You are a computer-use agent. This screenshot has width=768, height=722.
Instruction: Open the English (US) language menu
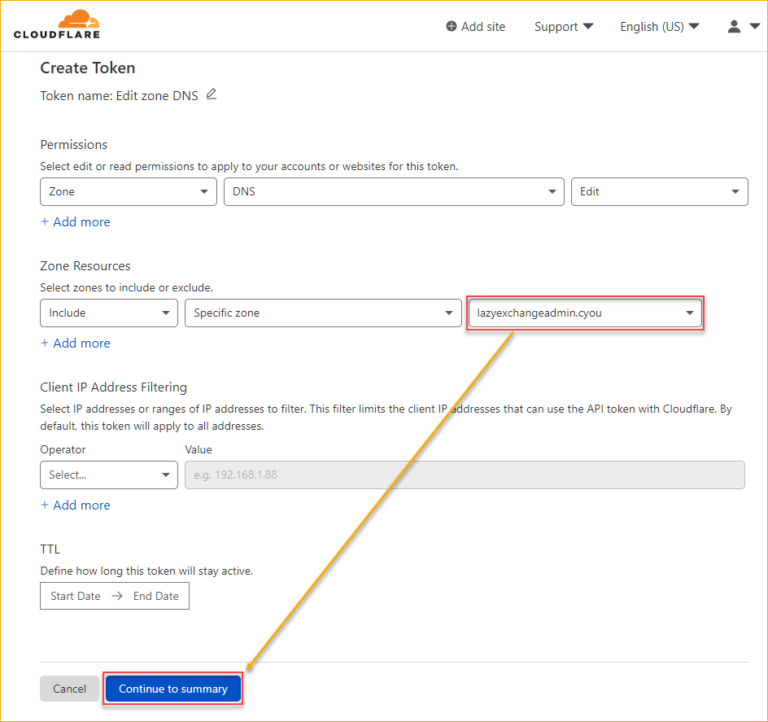[659, 26]
